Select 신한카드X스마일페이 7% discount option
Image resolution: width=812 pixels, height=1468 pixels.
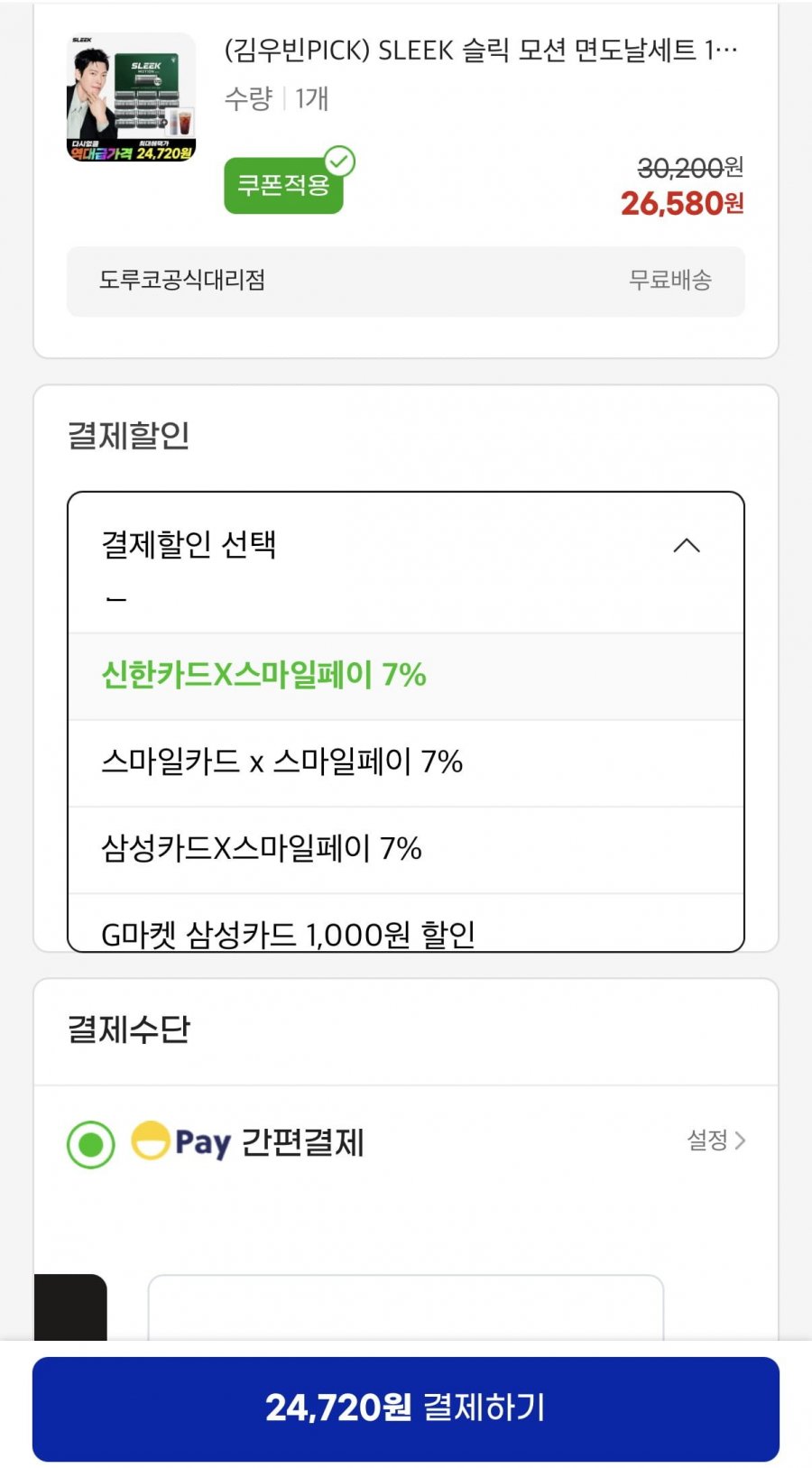point(263,675)
